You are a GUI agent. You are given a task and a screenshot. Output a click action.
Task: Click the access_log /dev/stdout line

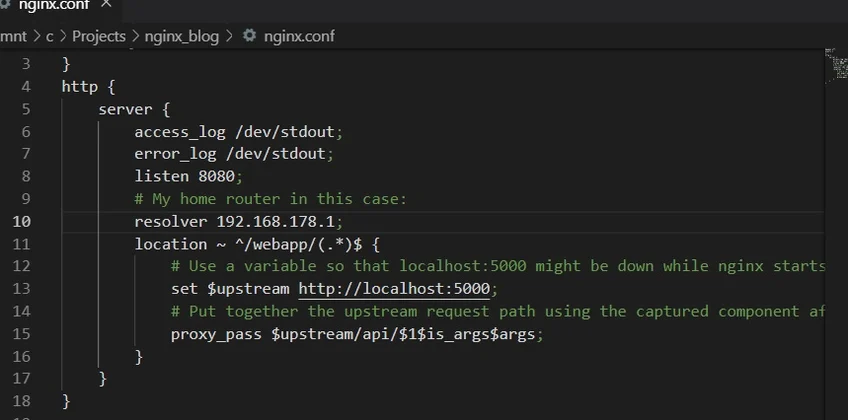tap(238, 131)
